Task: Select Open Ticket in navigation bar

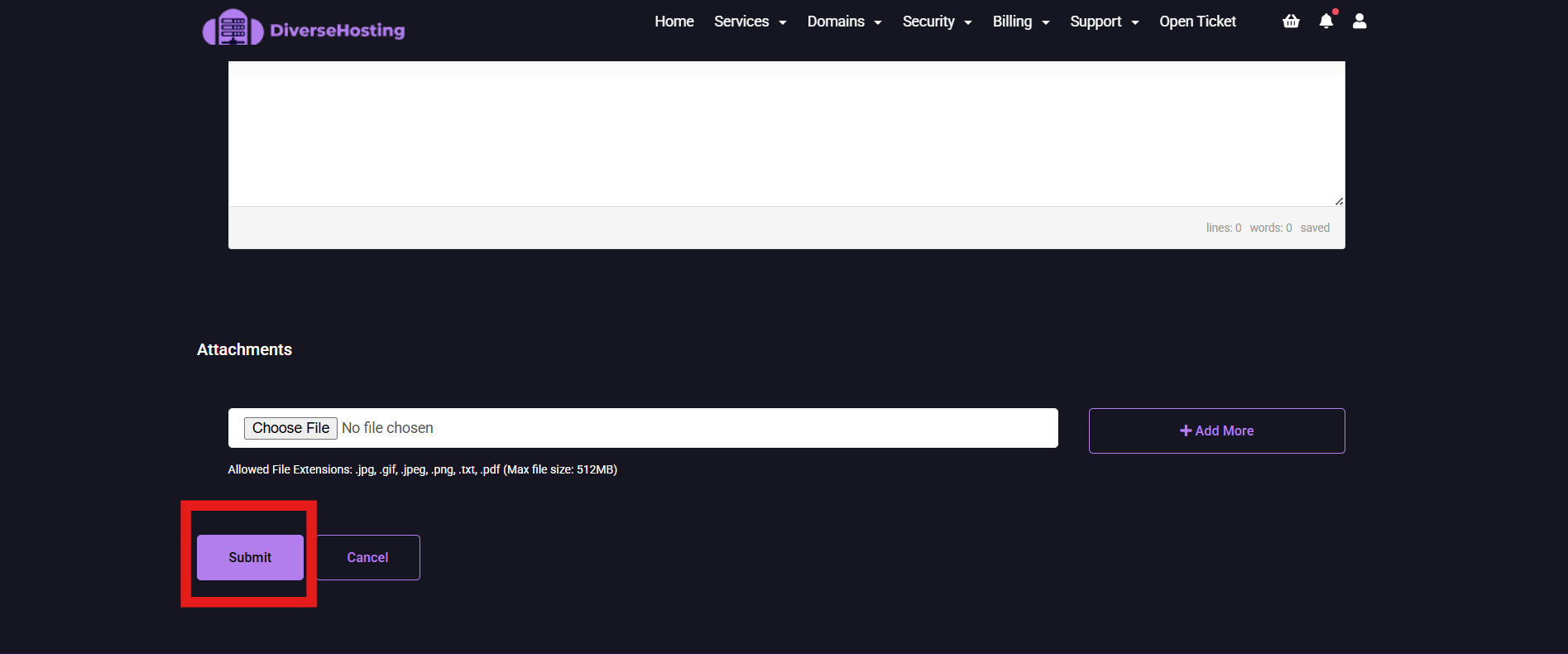Action: (1197, 22)
